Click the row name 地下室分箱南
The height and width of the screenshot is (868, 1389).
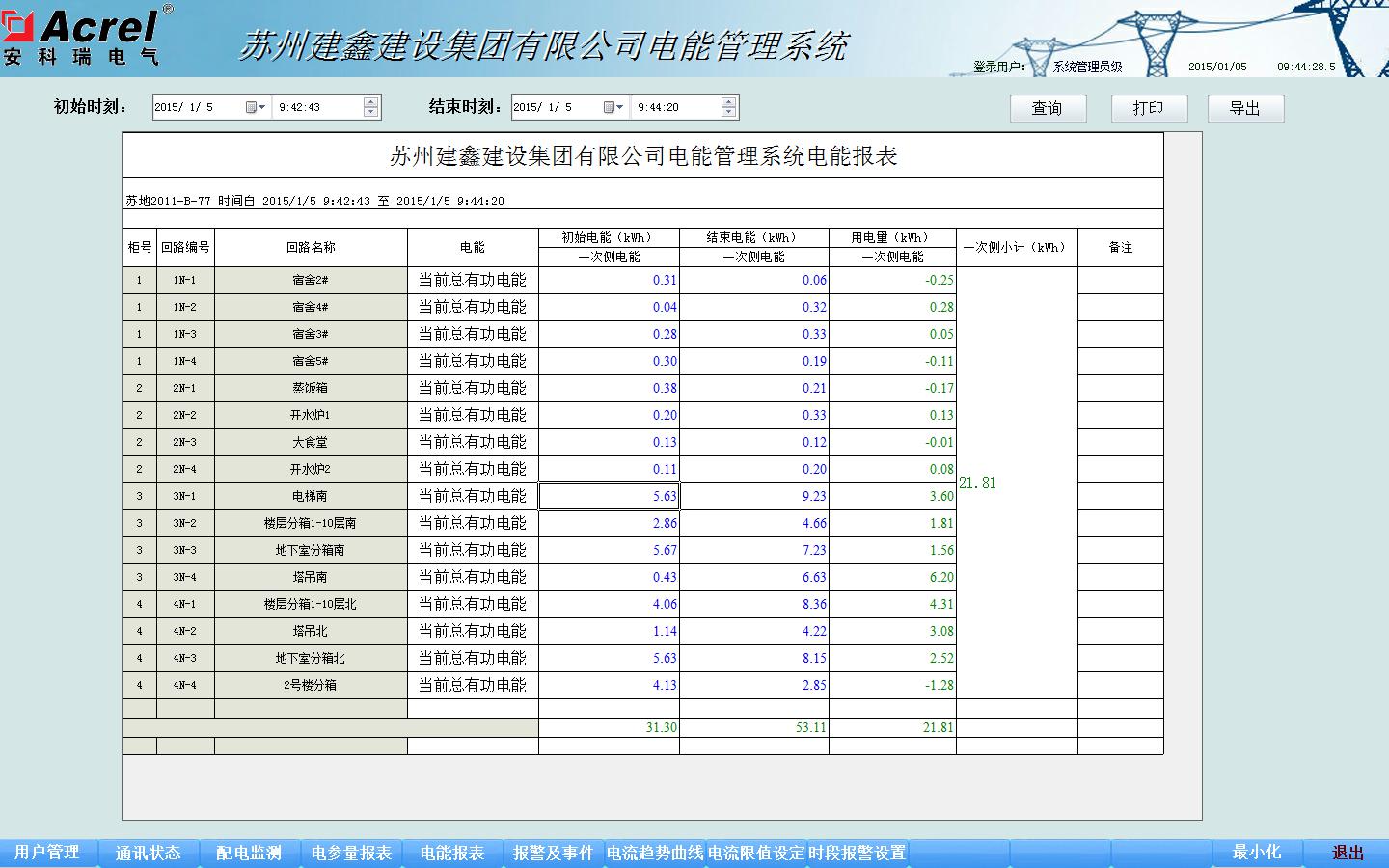(x=311, y=551)
